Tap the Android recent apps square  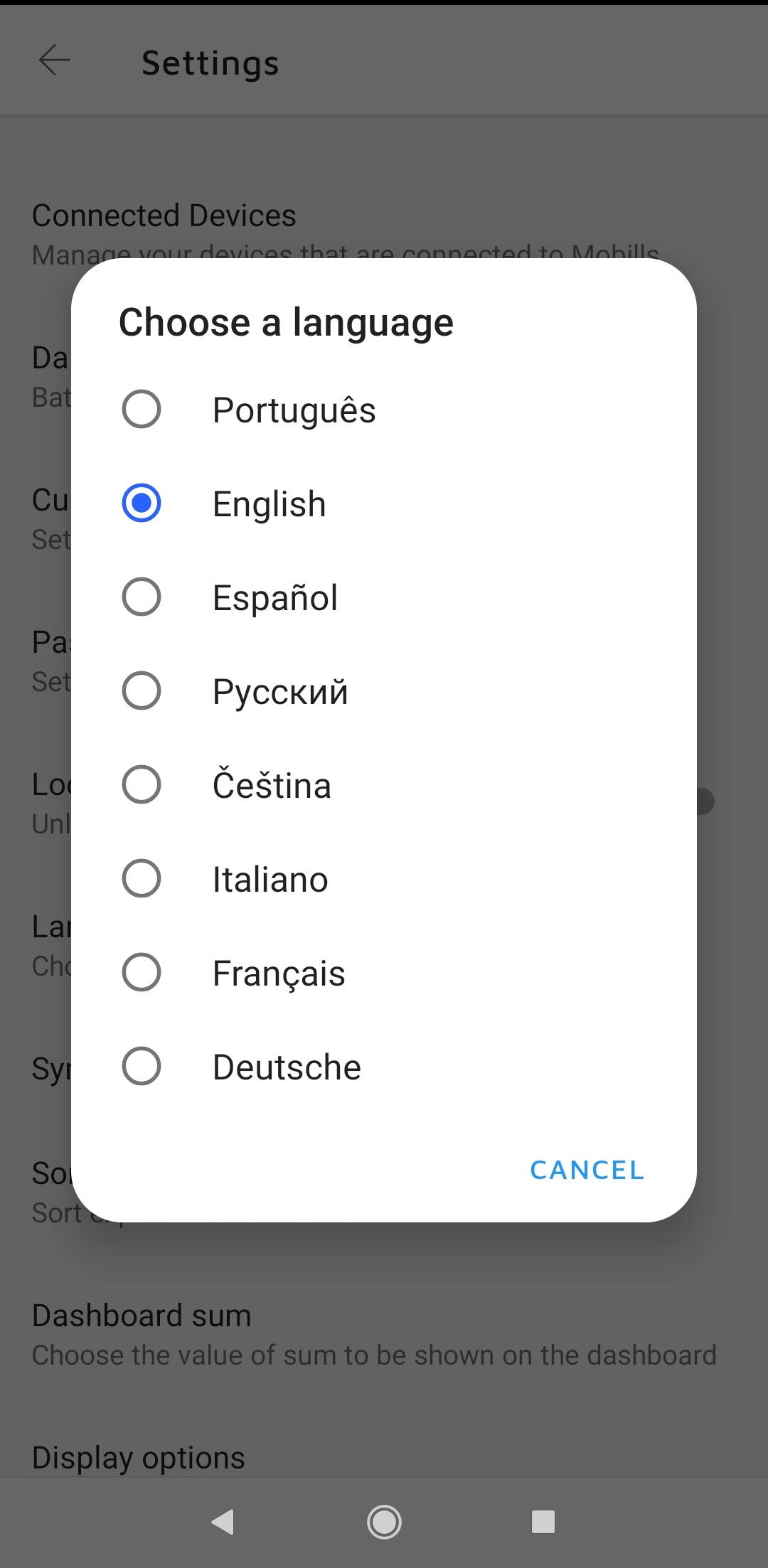[543, 1522]
